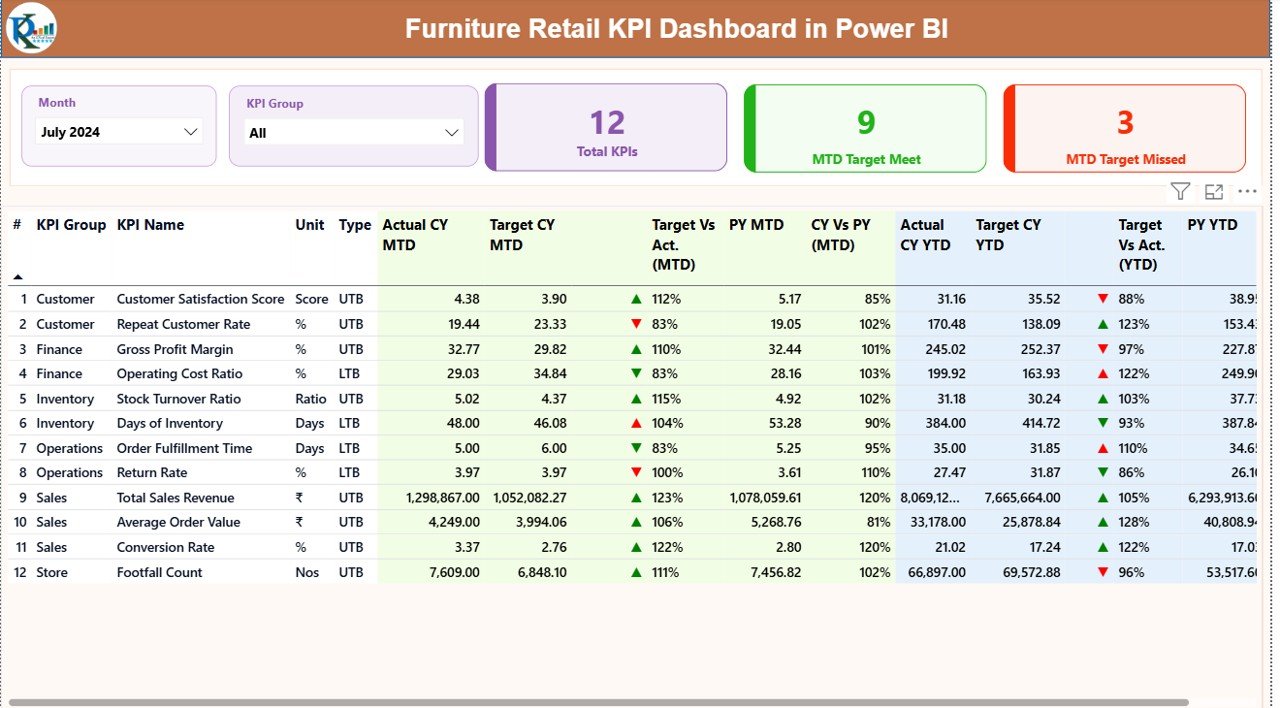Select the 12 Total KPIs card
Image resolution: width=1280 pixels, height=708 pixels.
[x=605, y=127]
